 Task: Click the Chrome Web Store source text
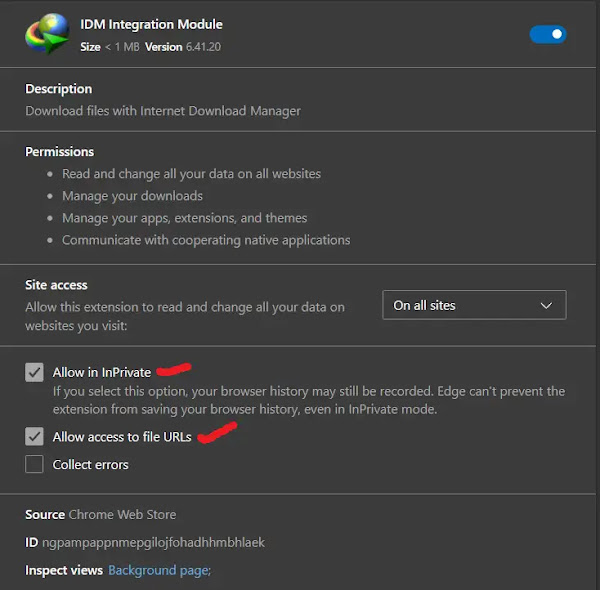click(x=122, y=514)
